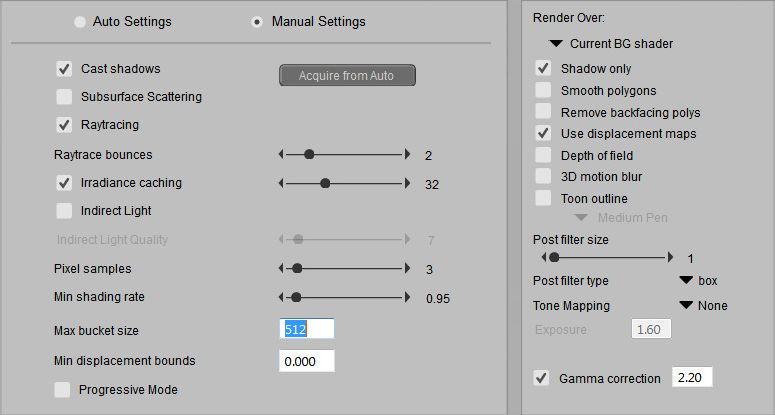
Task: Disable the Raytracing checkbox
Action: [64, 125]
